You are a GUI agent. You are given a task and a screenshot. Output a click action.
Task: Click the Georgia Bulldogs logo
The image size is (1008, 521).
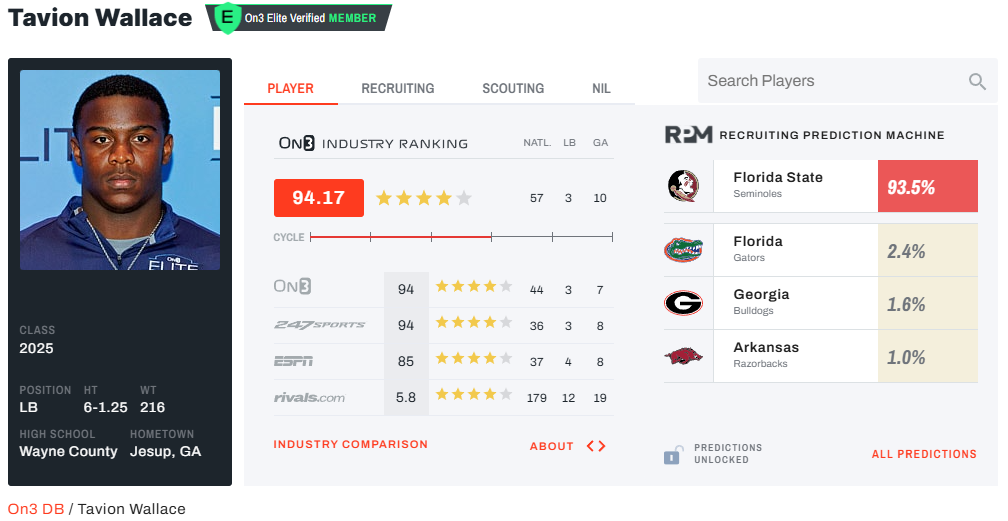[x=683, y=303]
